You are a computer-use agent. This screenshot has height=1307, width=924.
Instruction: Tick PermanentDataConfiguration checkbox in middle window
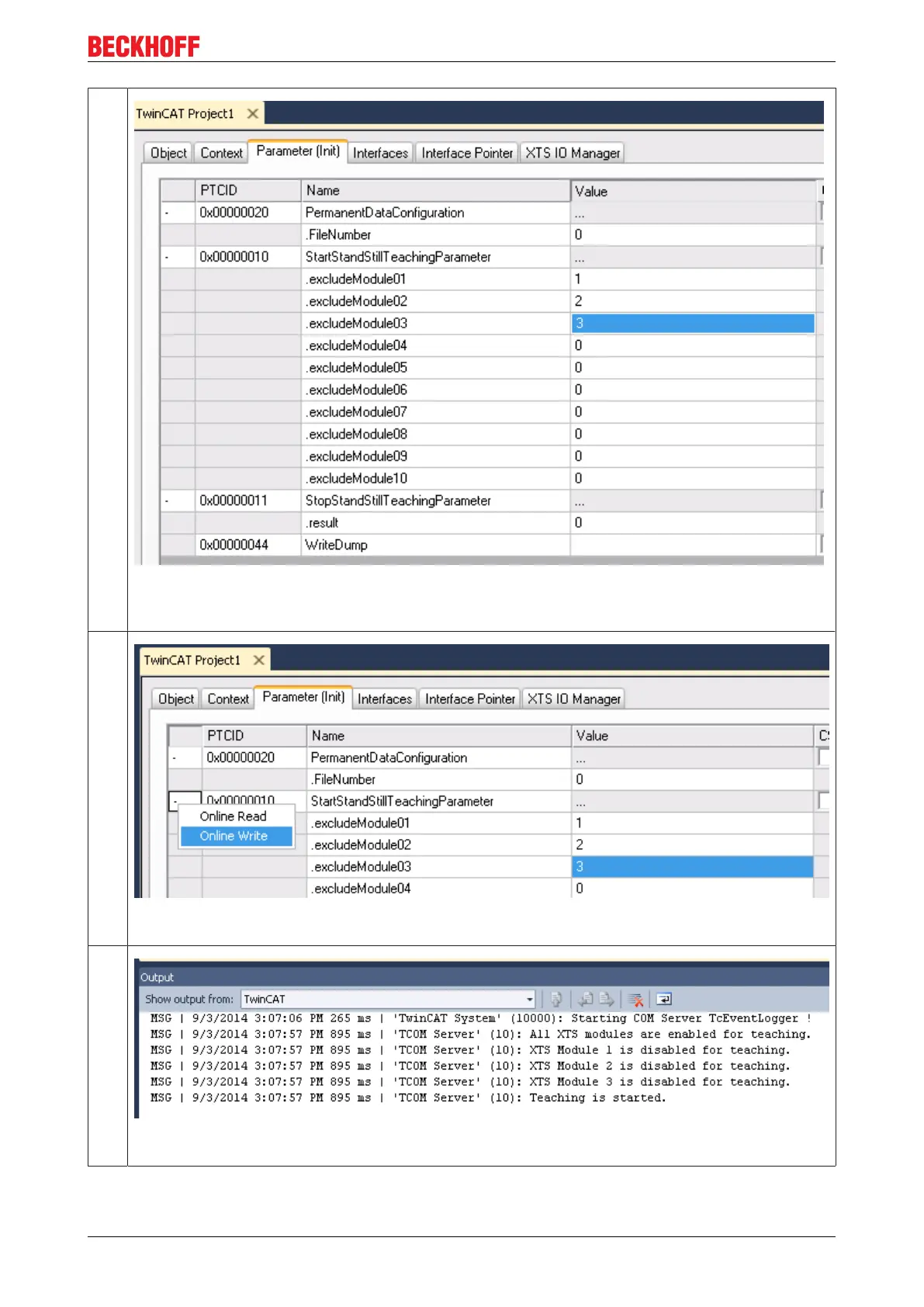(824, 757)
